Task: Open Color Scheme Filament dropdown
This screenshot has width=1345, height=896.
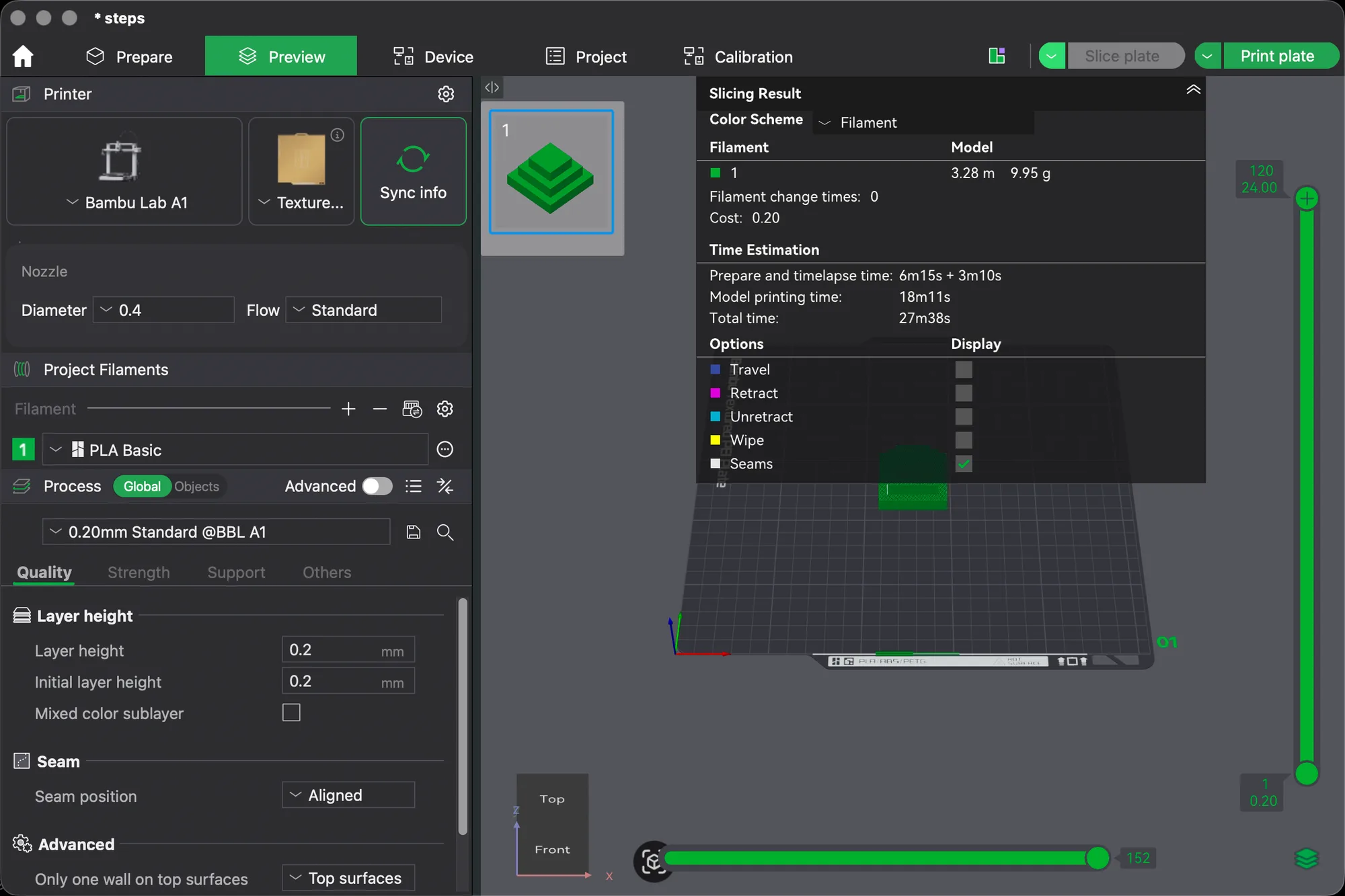Action: pos(923,122)
